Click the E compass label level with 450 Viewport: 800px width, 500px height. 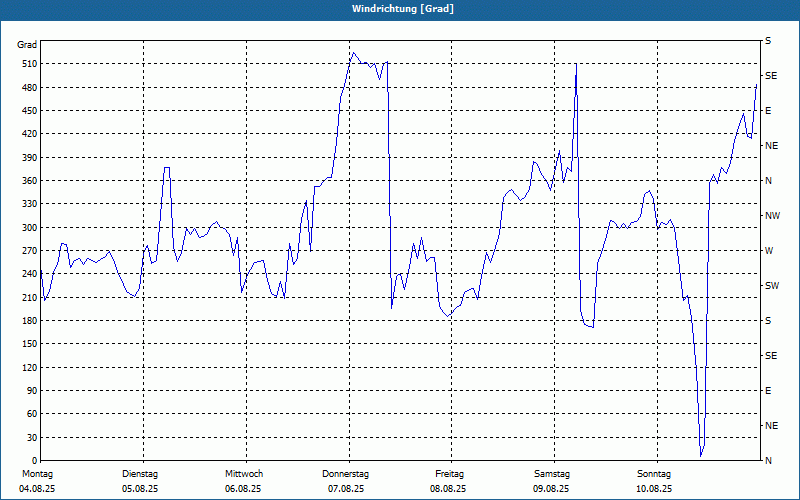[768, 111]
